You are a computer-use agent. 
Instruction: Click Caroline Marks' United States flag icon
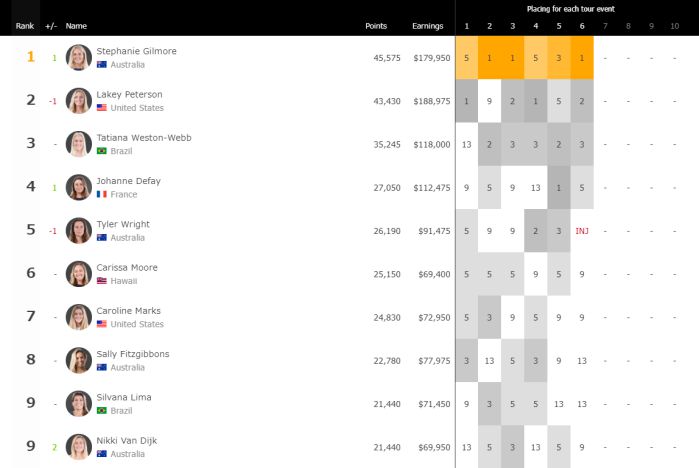pos(102,324)
